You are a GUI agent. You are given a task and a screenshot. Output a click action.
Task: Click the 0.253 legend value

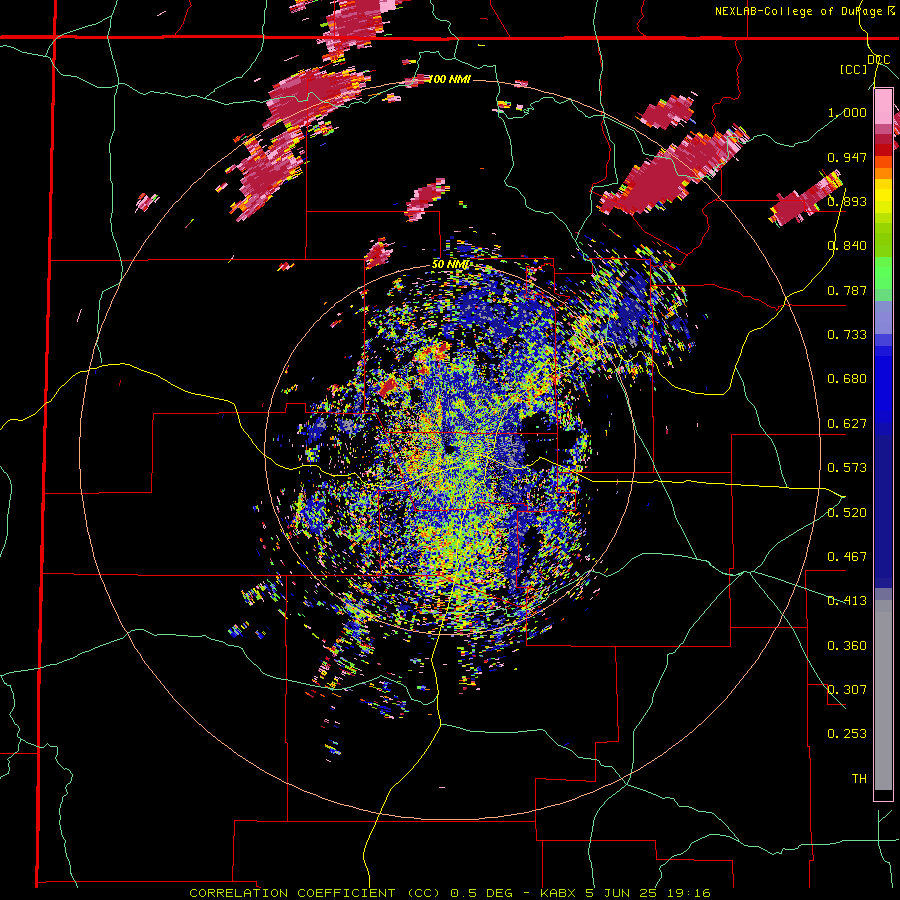click(847, 734)
